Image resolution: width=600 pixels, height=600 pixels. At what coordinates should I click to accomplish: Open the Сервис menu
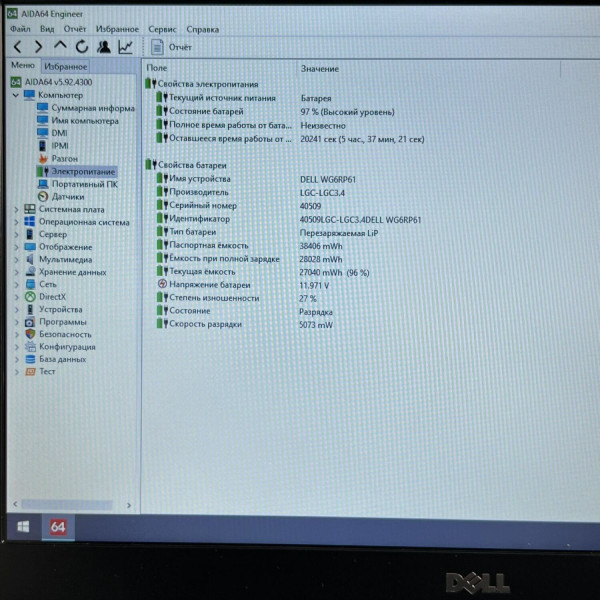click(162, 29)
